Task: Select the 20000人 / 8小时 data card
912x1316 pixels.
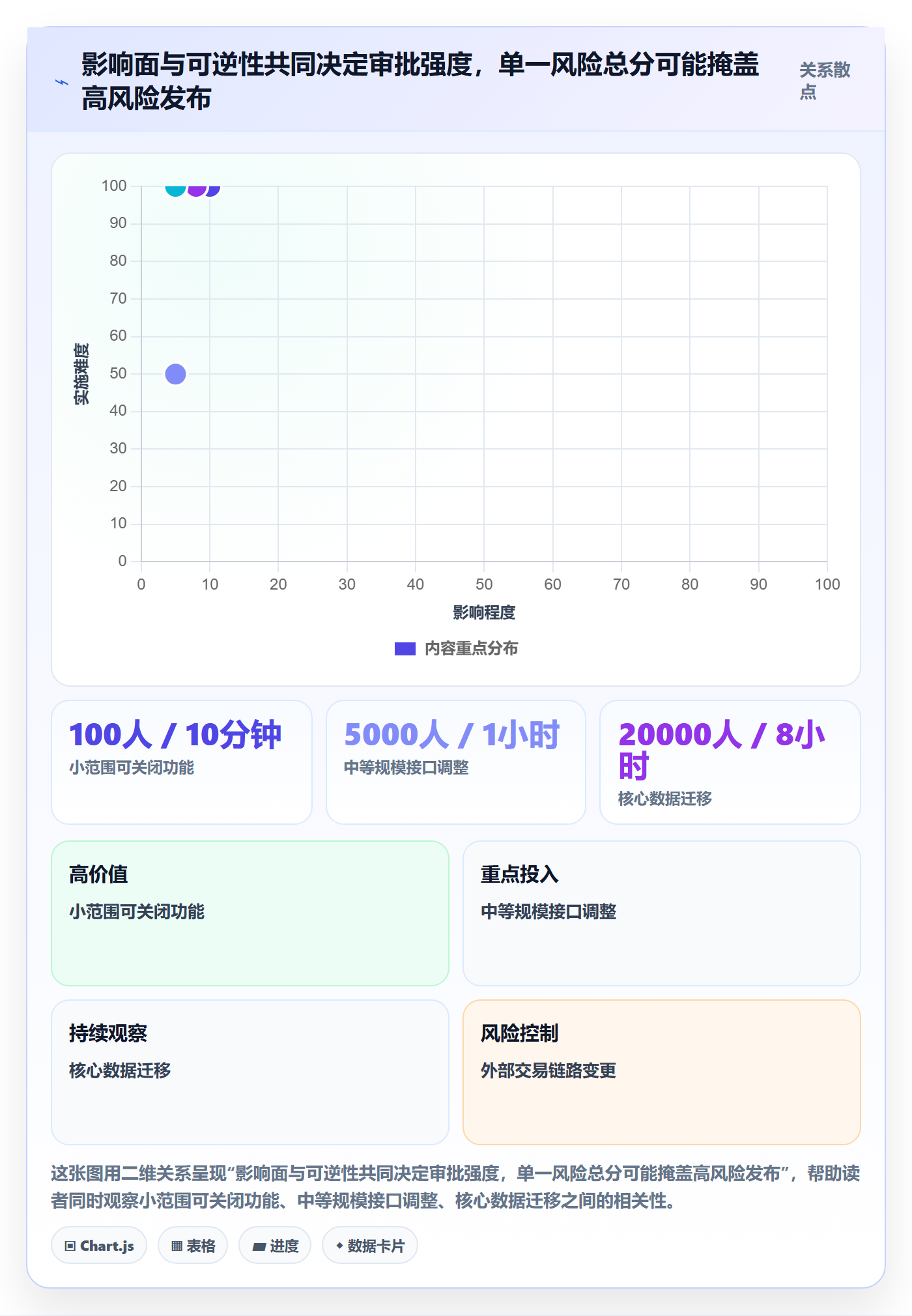Action: click(730, 762)
